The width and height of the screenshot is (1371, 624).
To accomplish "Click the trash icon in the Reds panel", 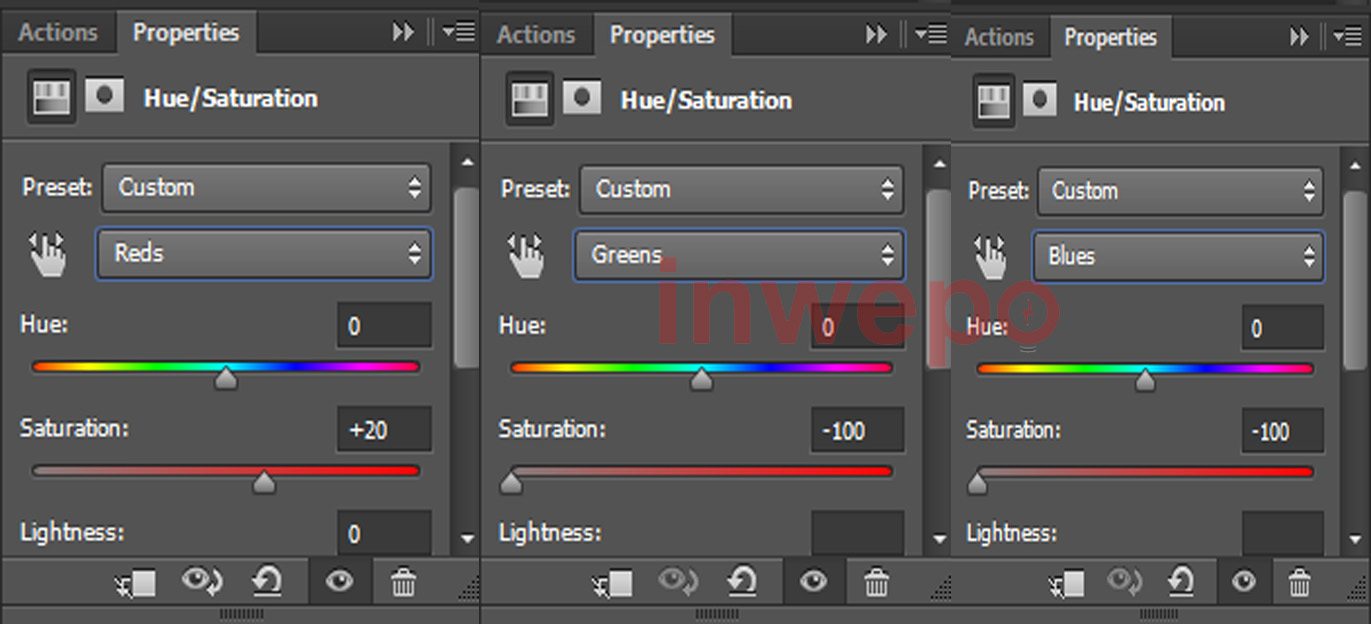I will [x=403, y=581].
